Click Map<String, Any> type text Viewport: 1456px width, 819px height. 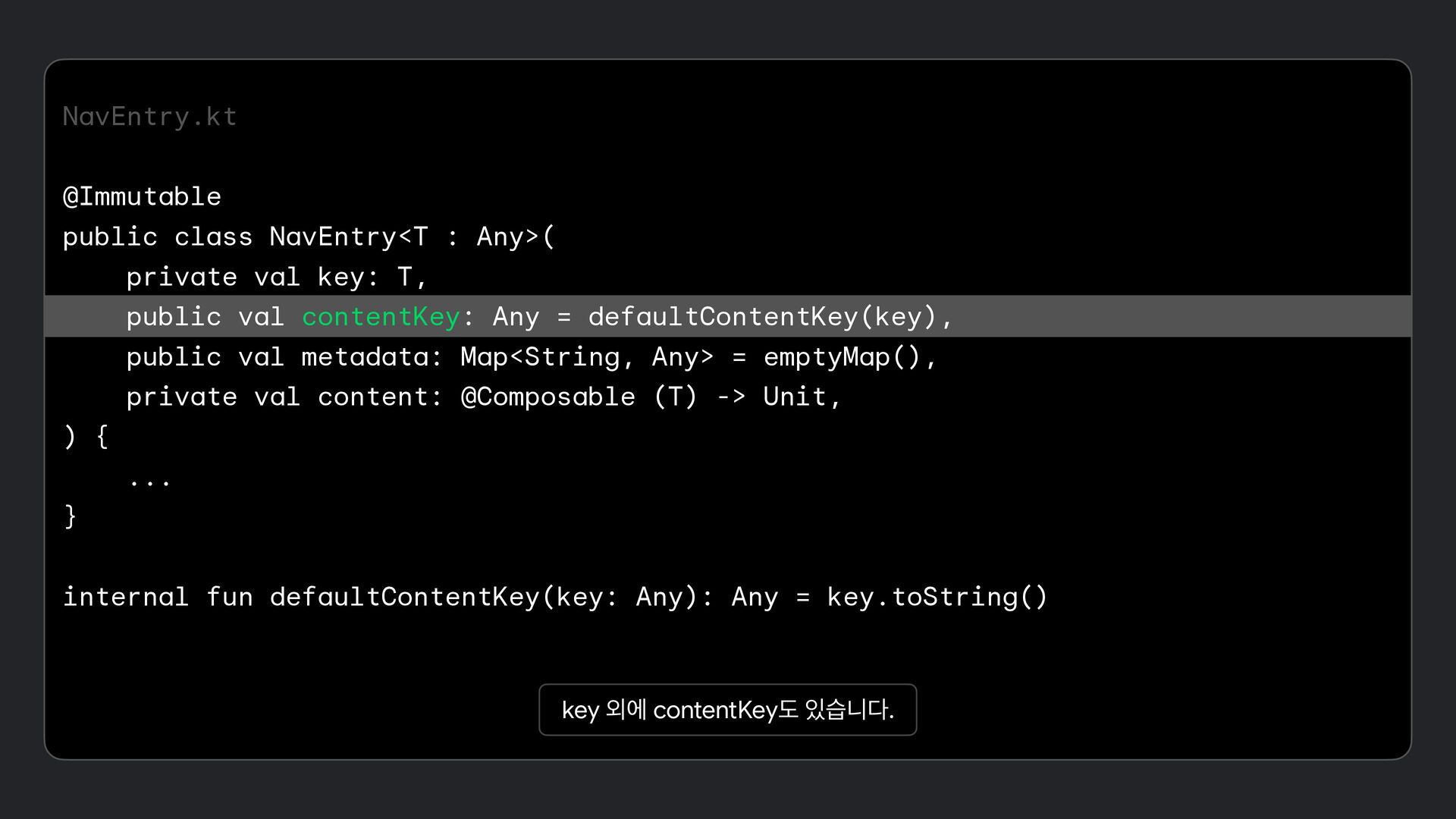pos(586,357)
